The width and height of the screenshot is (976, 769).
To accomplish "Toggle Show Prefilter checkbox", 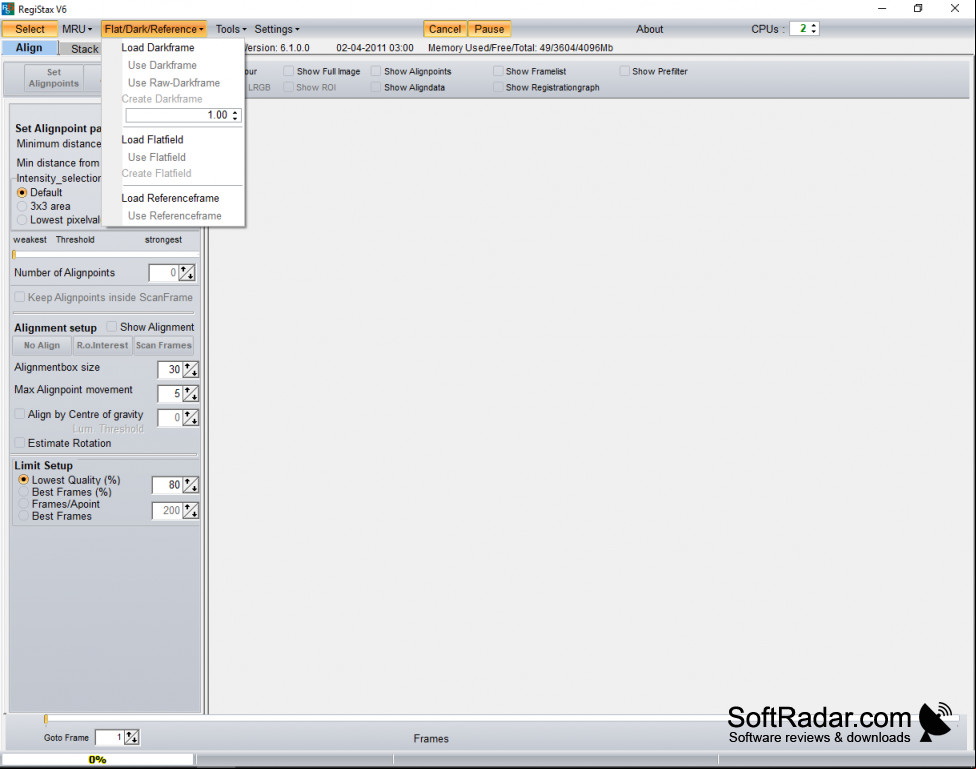I will 624,71.
